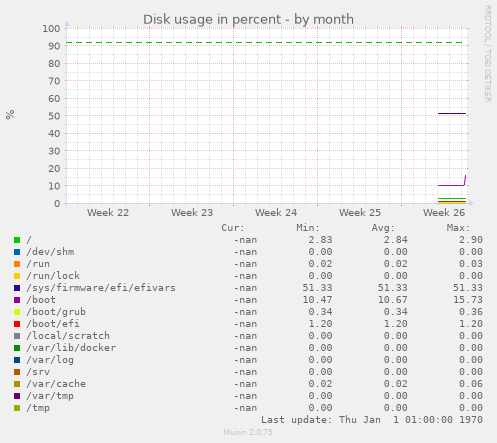Click the green swatch for / filesystem
Screen dimensions: 497x443
pyautogui.click(x=17, y=240)
